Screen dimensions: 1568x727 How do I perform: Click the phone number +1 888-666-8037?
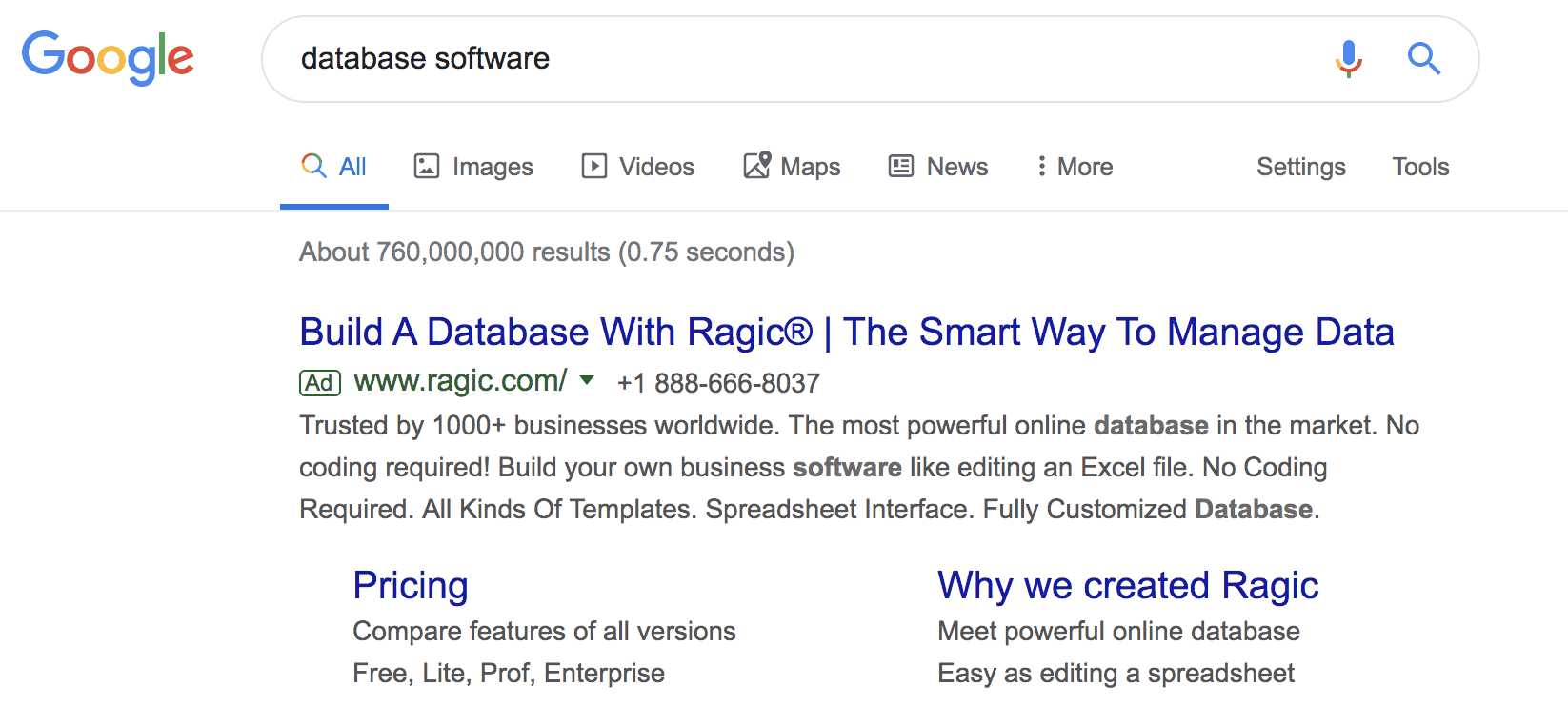(x=718, y=383)
